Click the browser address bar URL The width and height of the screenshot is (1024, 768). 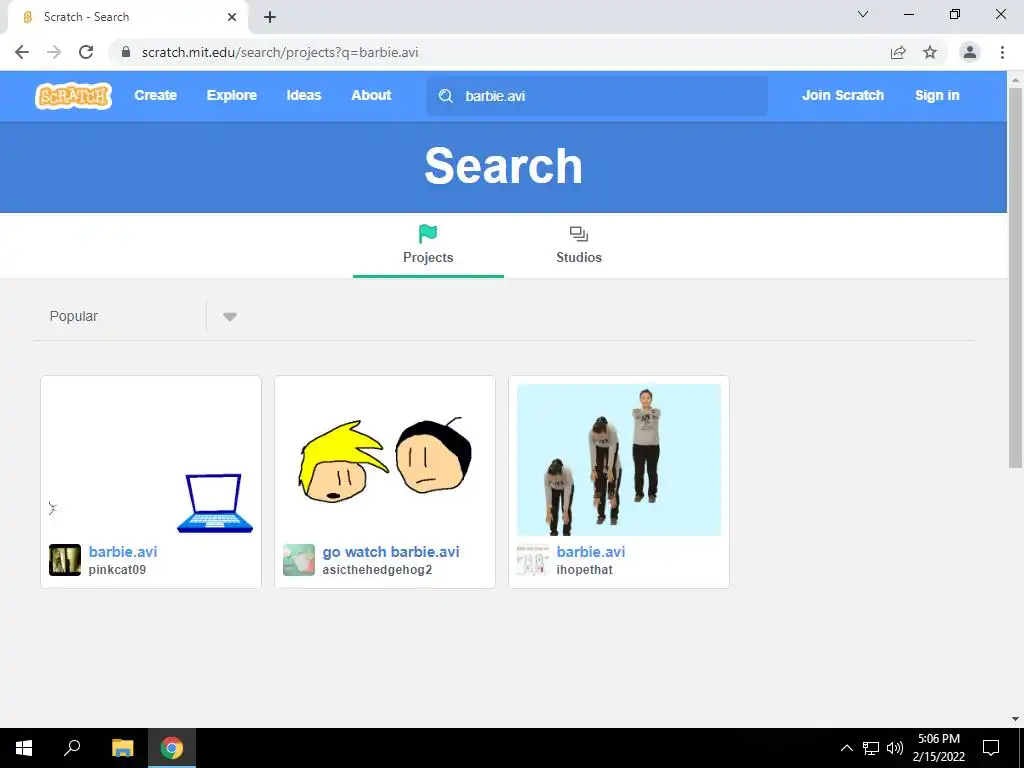tap(280, 52)
